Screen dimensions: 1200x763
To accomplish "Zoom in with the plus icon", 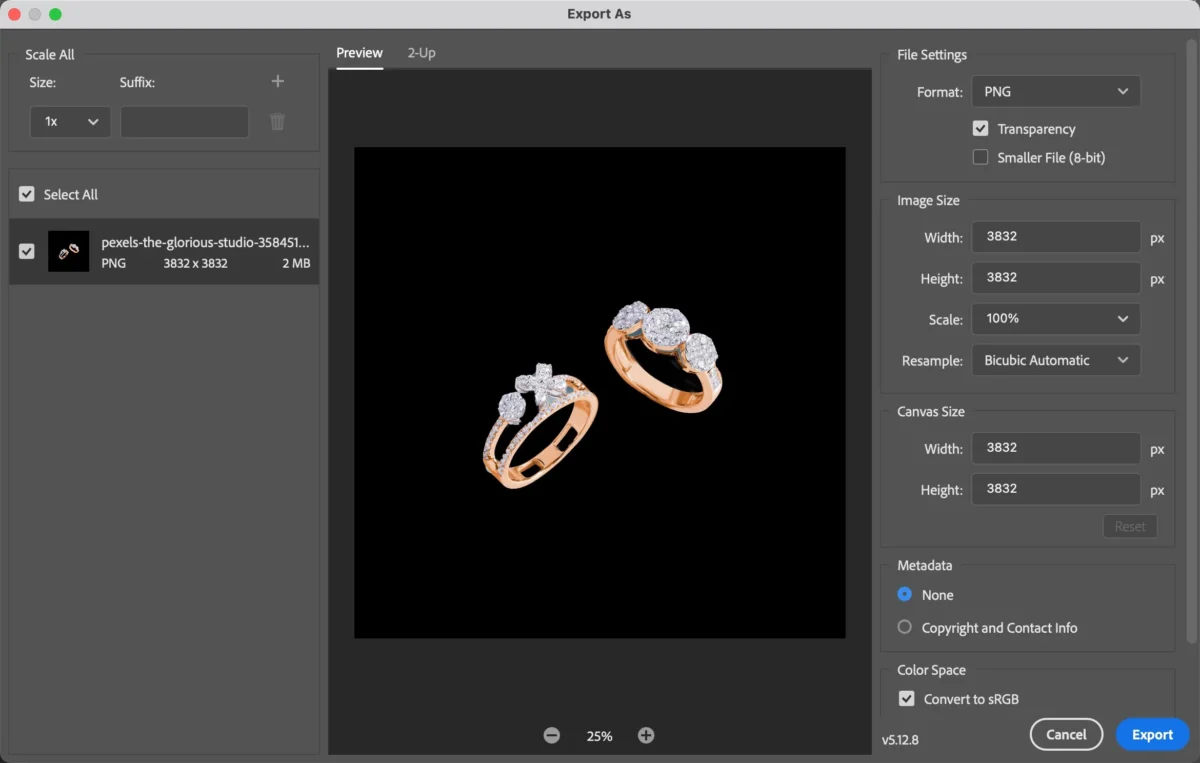I will 646,735.
